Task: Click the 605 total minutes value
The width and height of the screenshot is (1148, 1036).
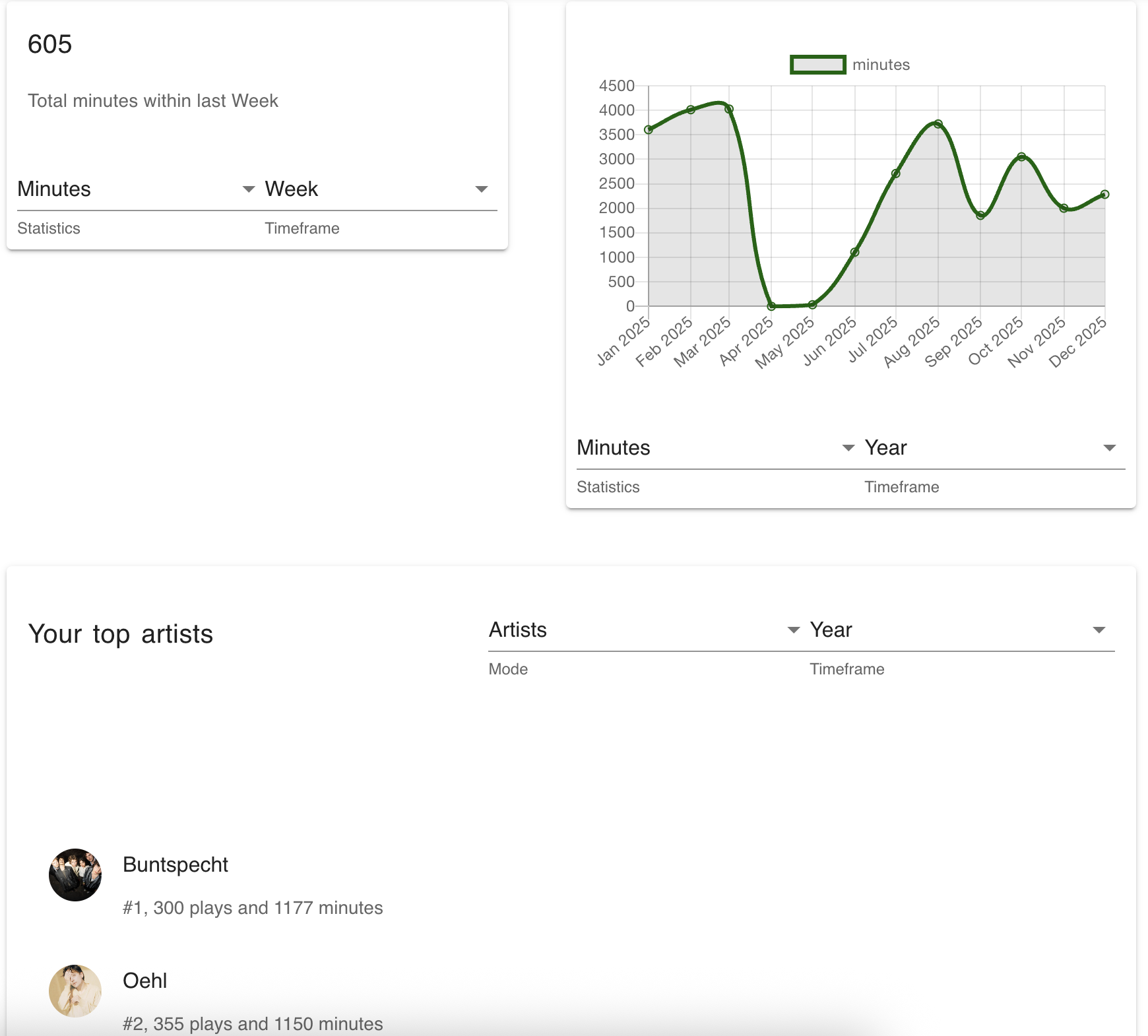Action: (50, 45)
